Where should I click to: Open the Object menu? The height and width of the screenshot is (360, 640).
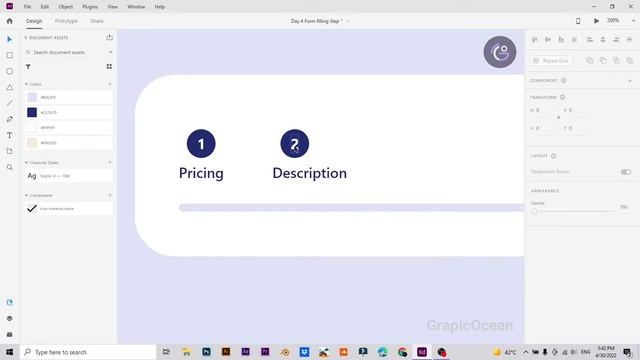(x=65, y=7)
